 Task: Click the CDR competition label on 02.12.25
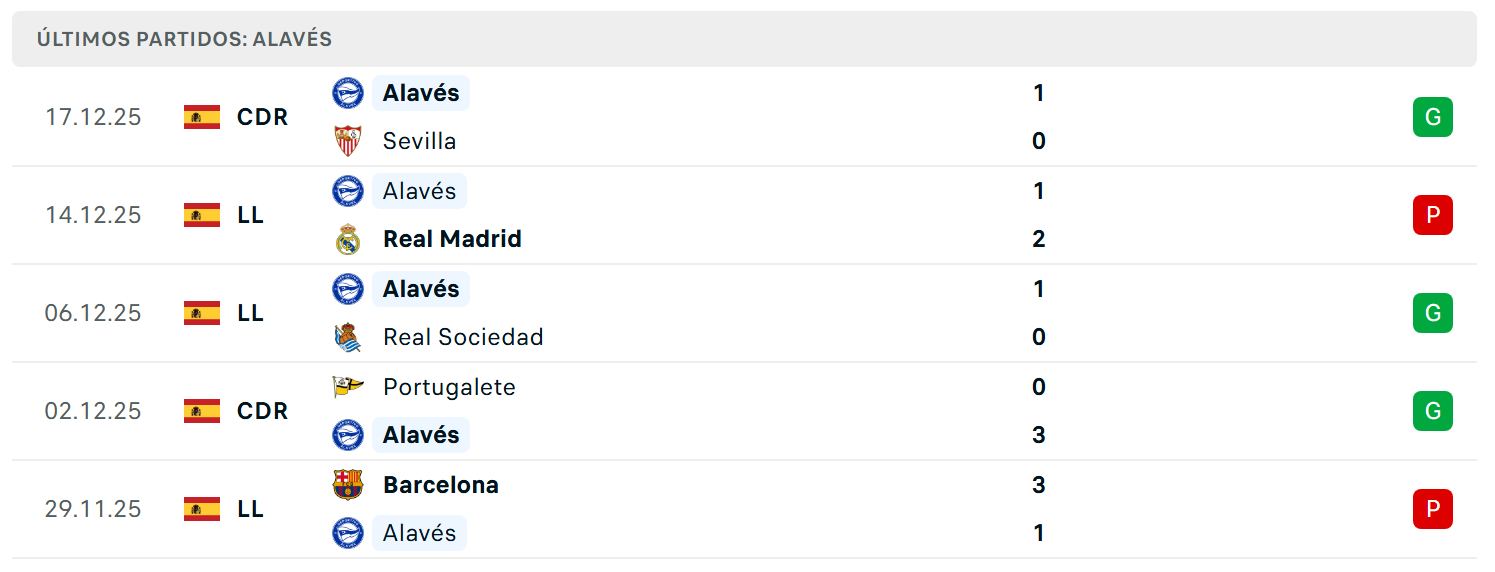tap(262, 411)
